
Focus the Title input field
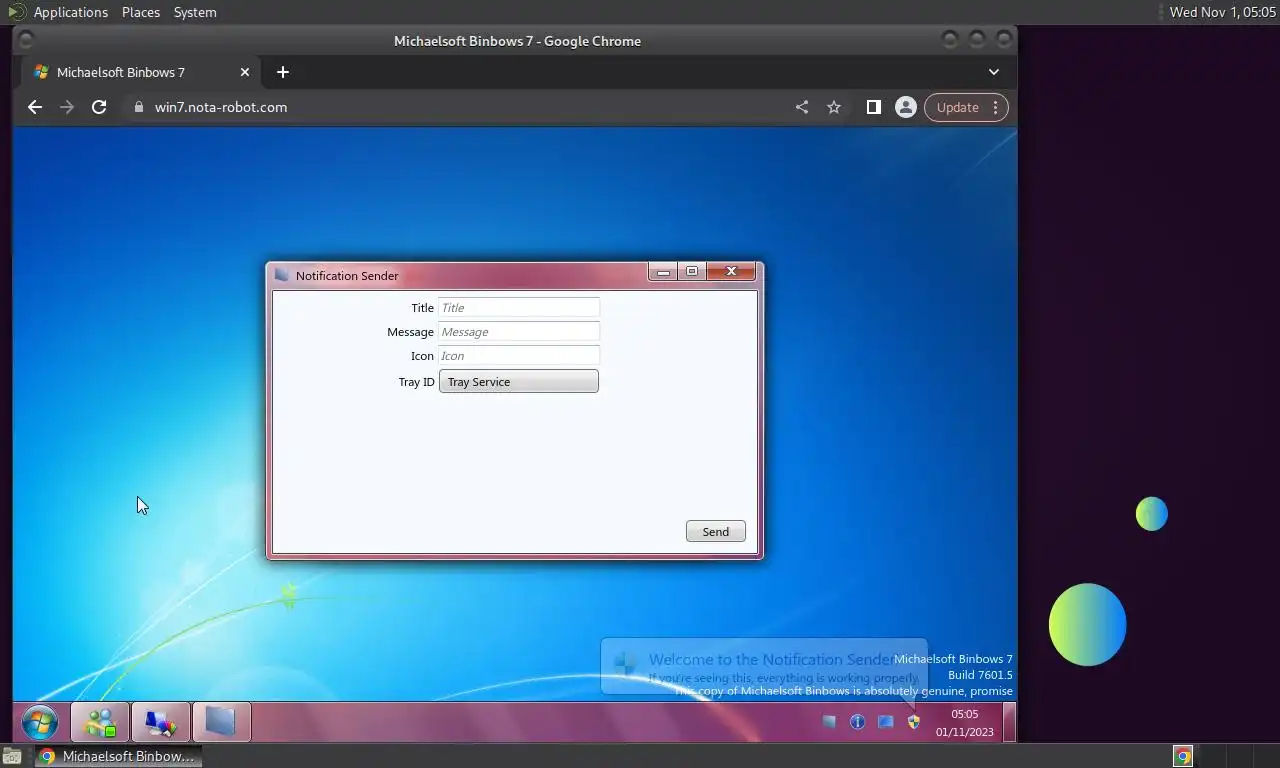pos(519,308)
